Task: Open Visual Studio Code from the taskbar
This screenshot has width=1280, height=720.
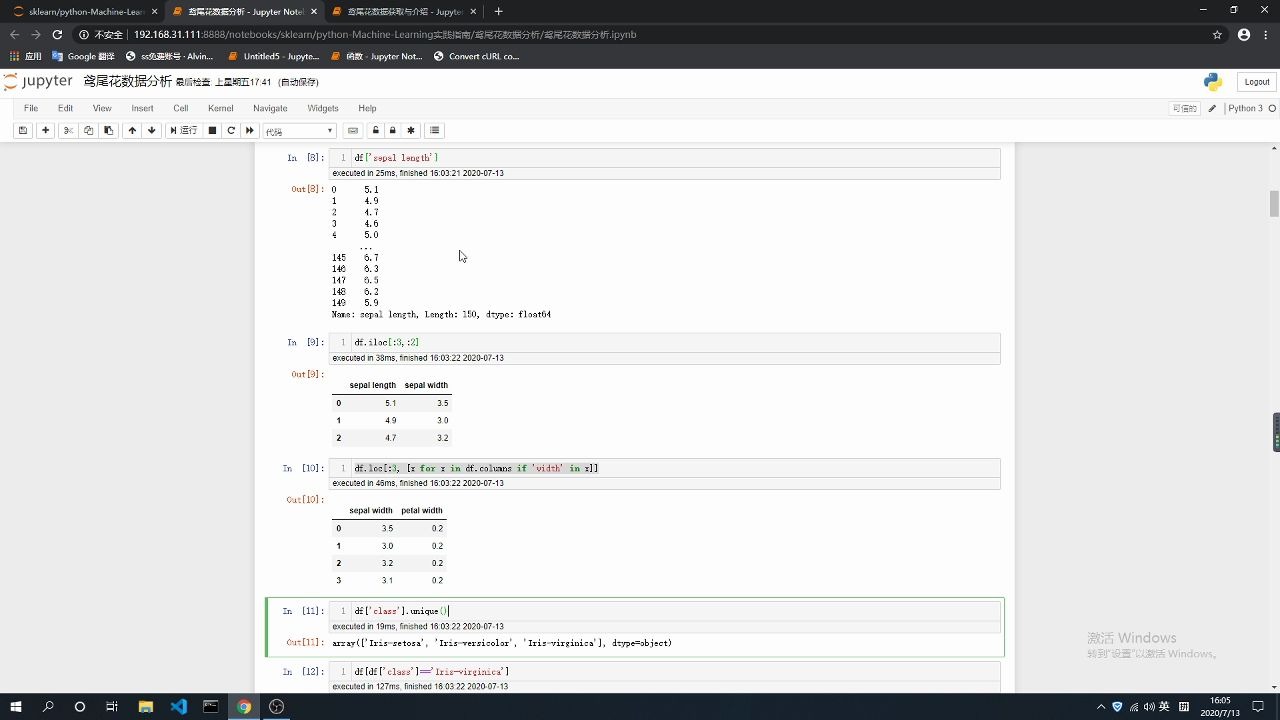Action: [178, 707]
